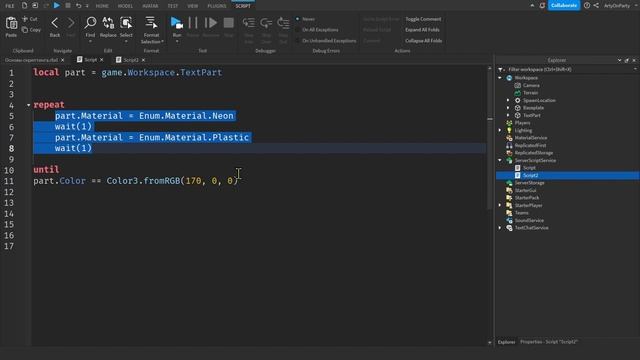Select the Never debug errors option
The width and height of the screenshot is (640, 360).
(305, 19)
